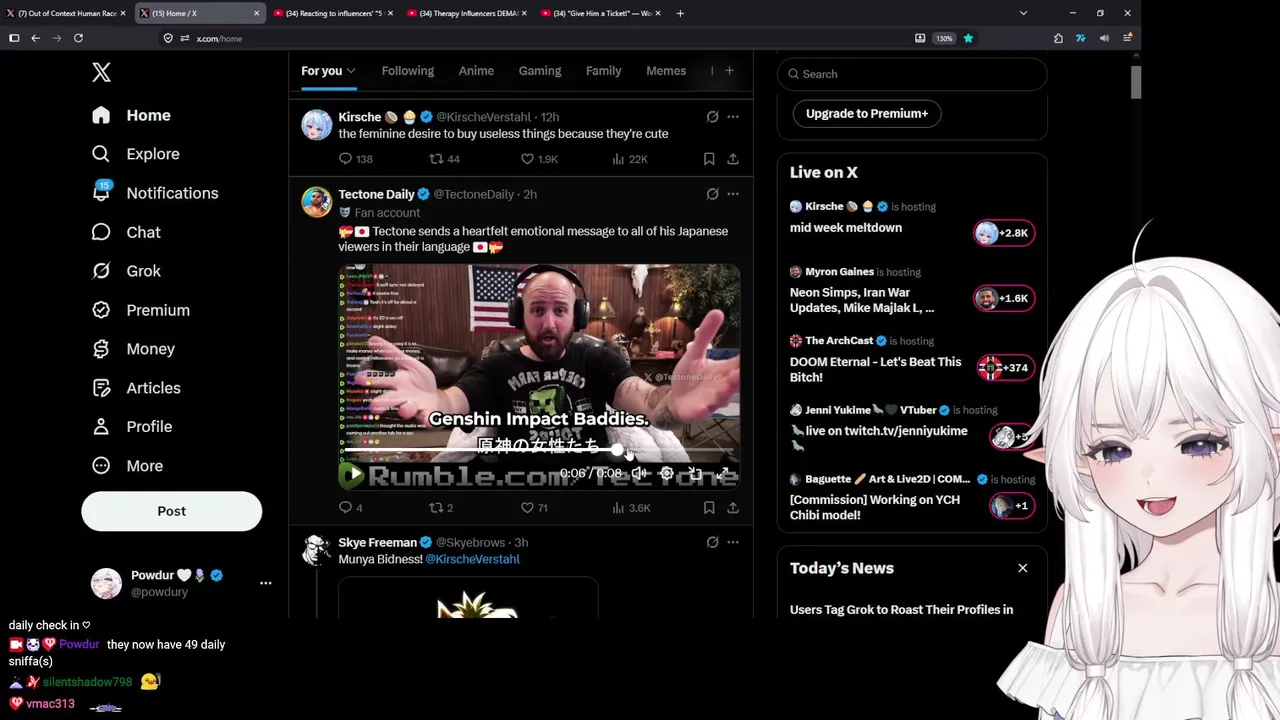Click the page vertical scrollbar
Screen dimensions: 1280x720
click(1136, 83)
